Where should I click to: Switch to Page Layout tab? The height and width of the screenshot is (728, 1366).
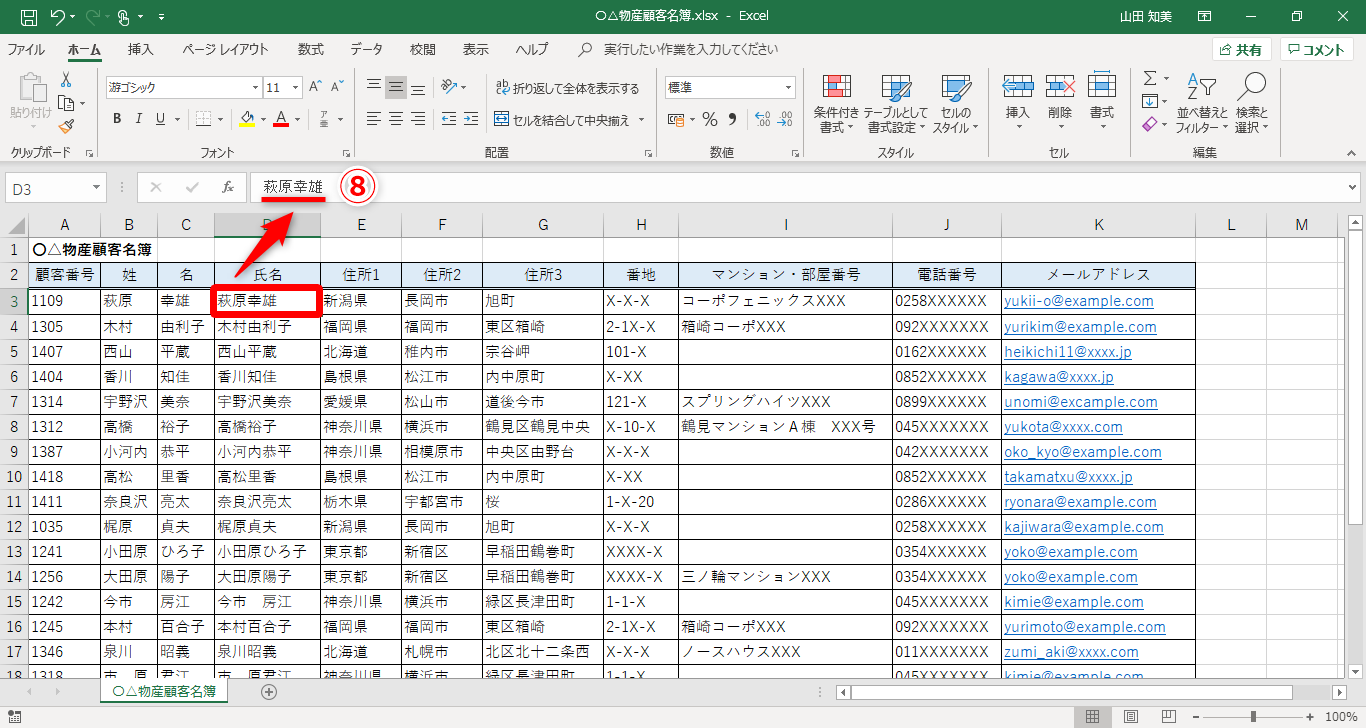click(x=225, y=49)
